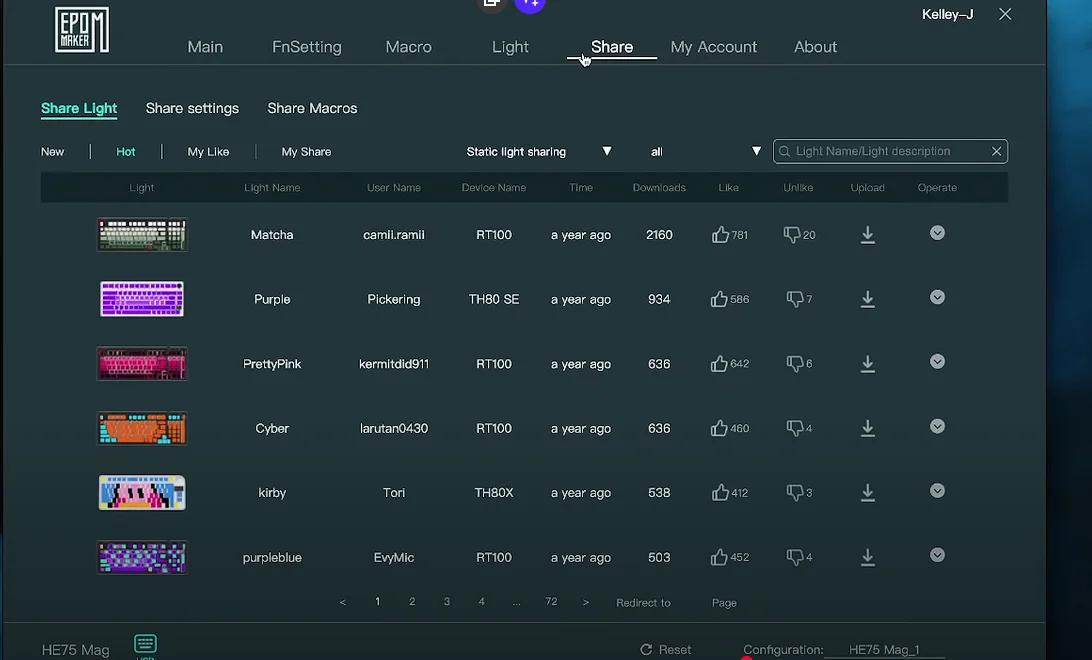Download the Purple light by Pickering
Screen dimensions: 1092x660
click(868, 299)
